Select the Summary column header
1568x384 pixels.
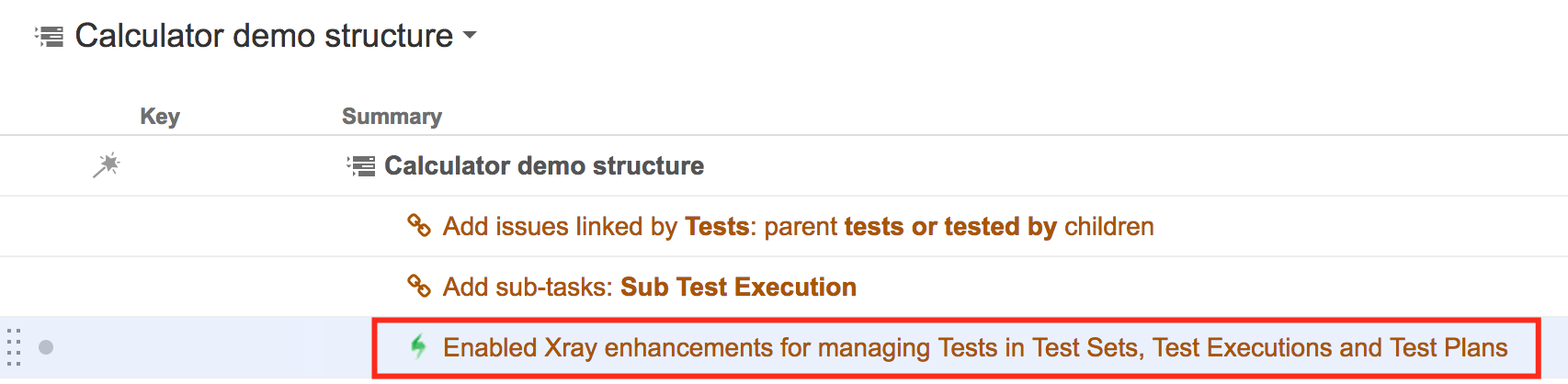tap(392, 117)
